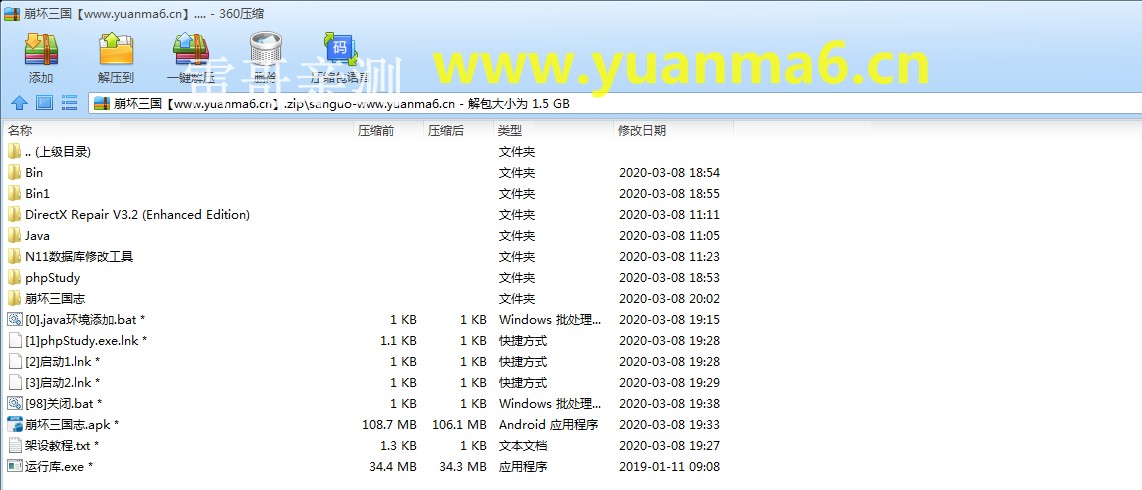
Task: Select the N11数据库修改工具 folder
Action: tap(79, 257)
